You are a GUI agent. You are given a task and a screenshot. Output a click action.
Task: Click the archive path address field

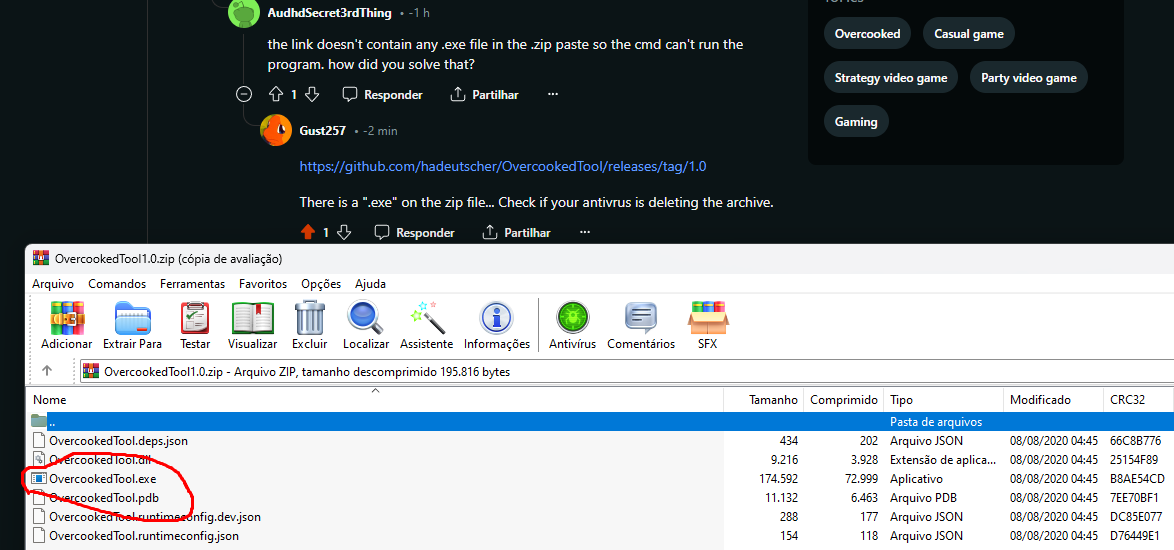coord(627,370)
